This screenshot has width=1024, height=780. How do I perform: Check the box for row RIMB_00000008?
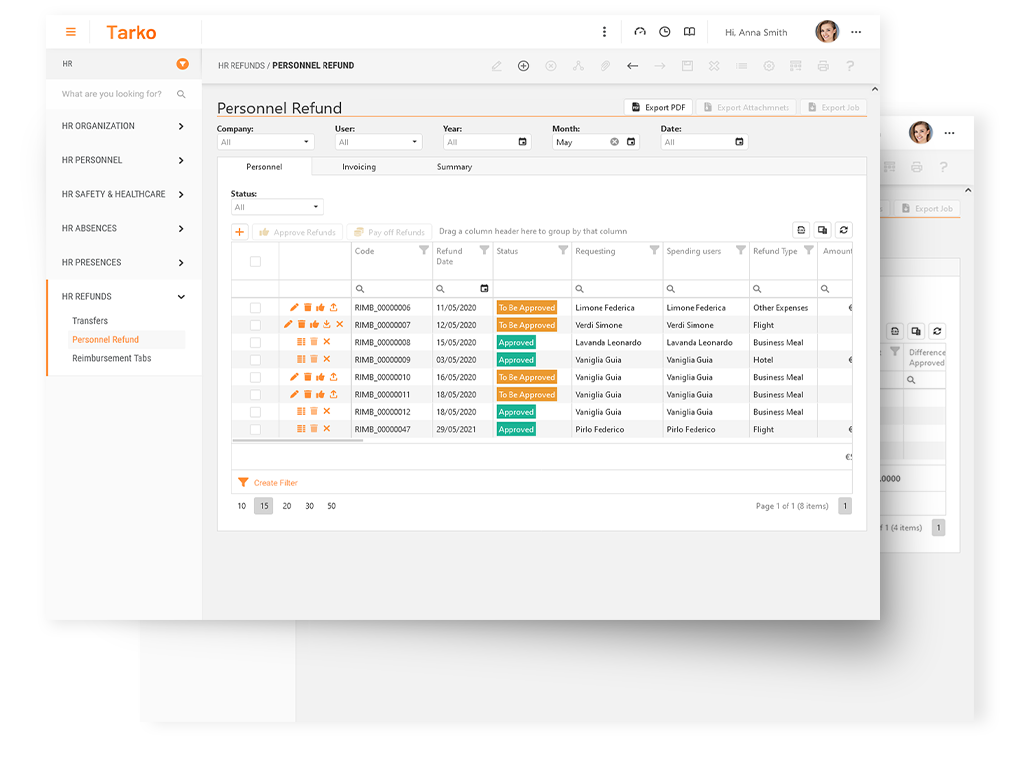pyautogui.click(x=255, y=342)
